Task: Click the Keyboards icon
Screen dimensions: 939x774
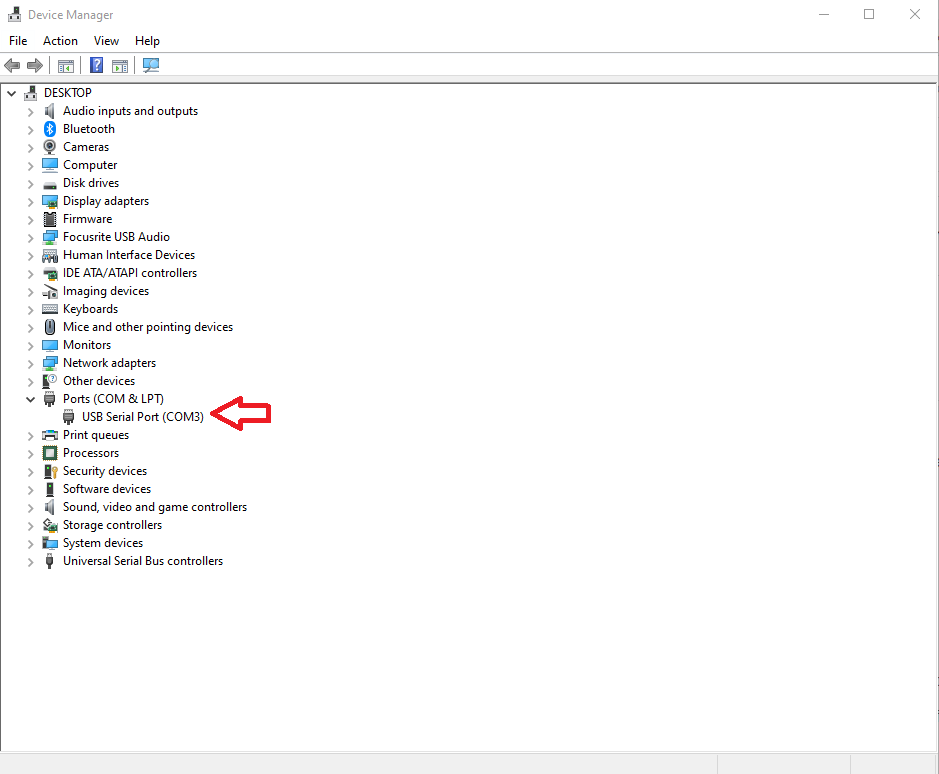Action: (50, 309)
